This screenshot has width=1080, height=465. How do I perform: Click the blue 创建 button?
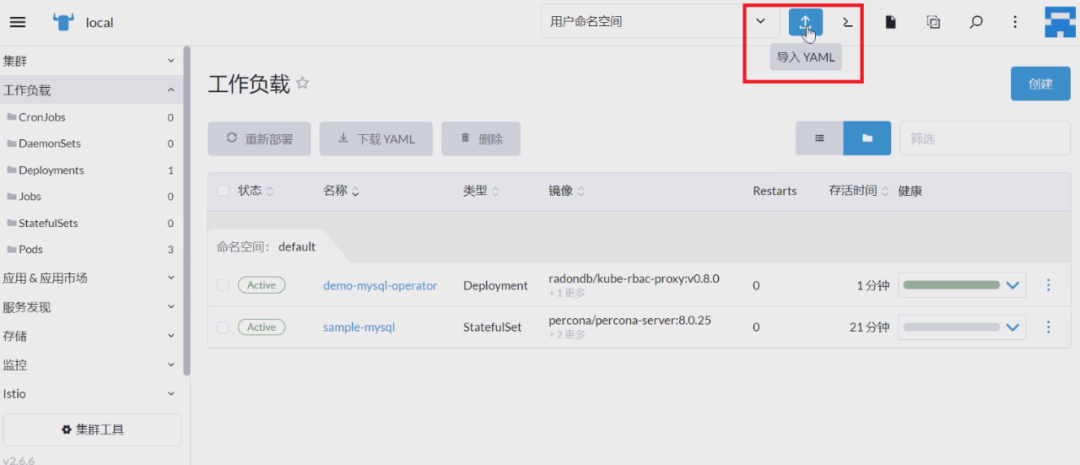pos(1040,84)
